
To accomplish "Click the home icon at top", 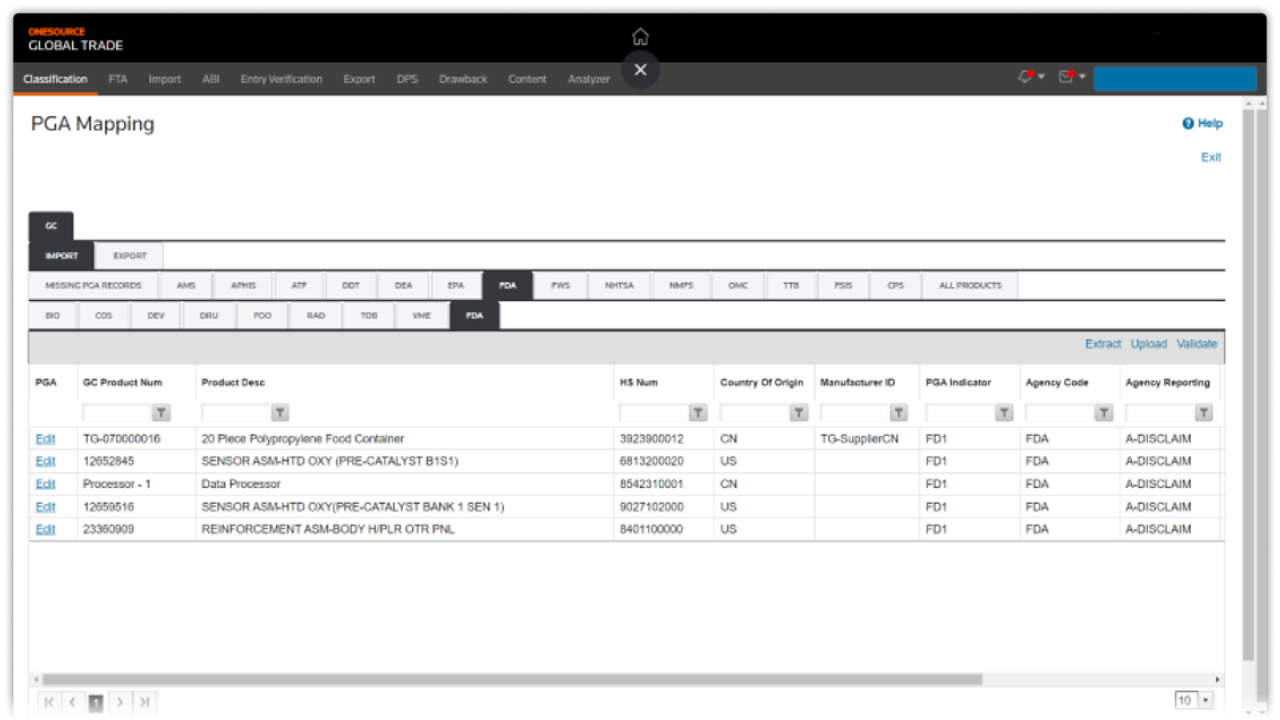I will pyautogui.click(x=640, y=37).
